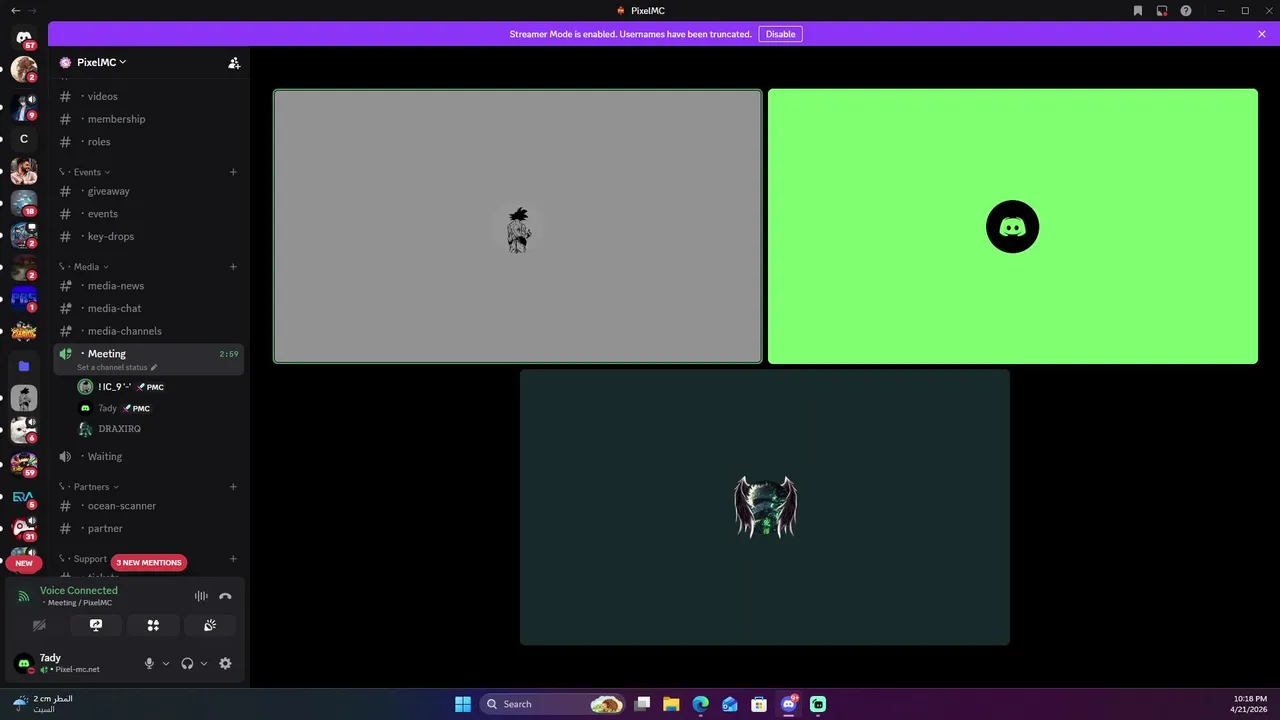The image size is (1280, 720).
Task: Add a channel to the Media category
Action: (x=233, y=267)
